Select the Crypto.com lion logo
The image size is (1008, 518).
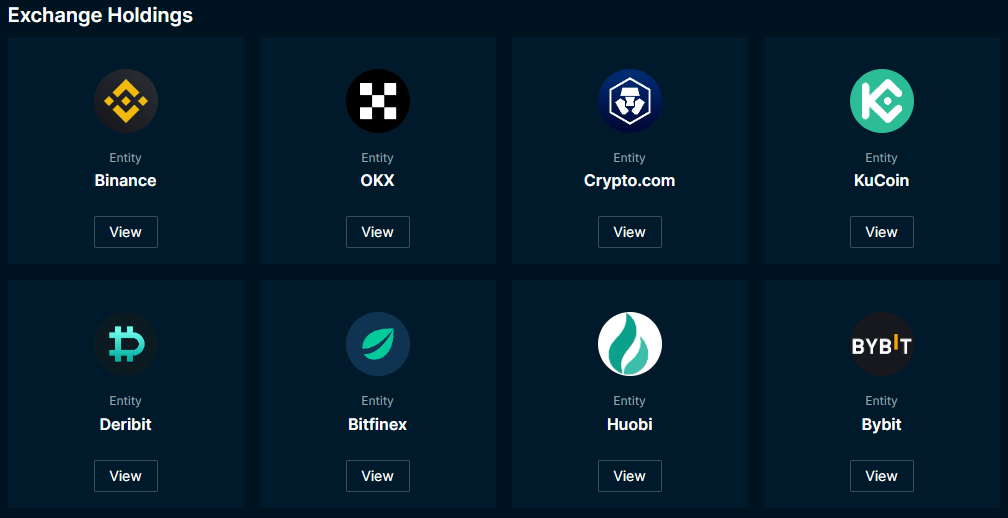[x=629, y=101]
